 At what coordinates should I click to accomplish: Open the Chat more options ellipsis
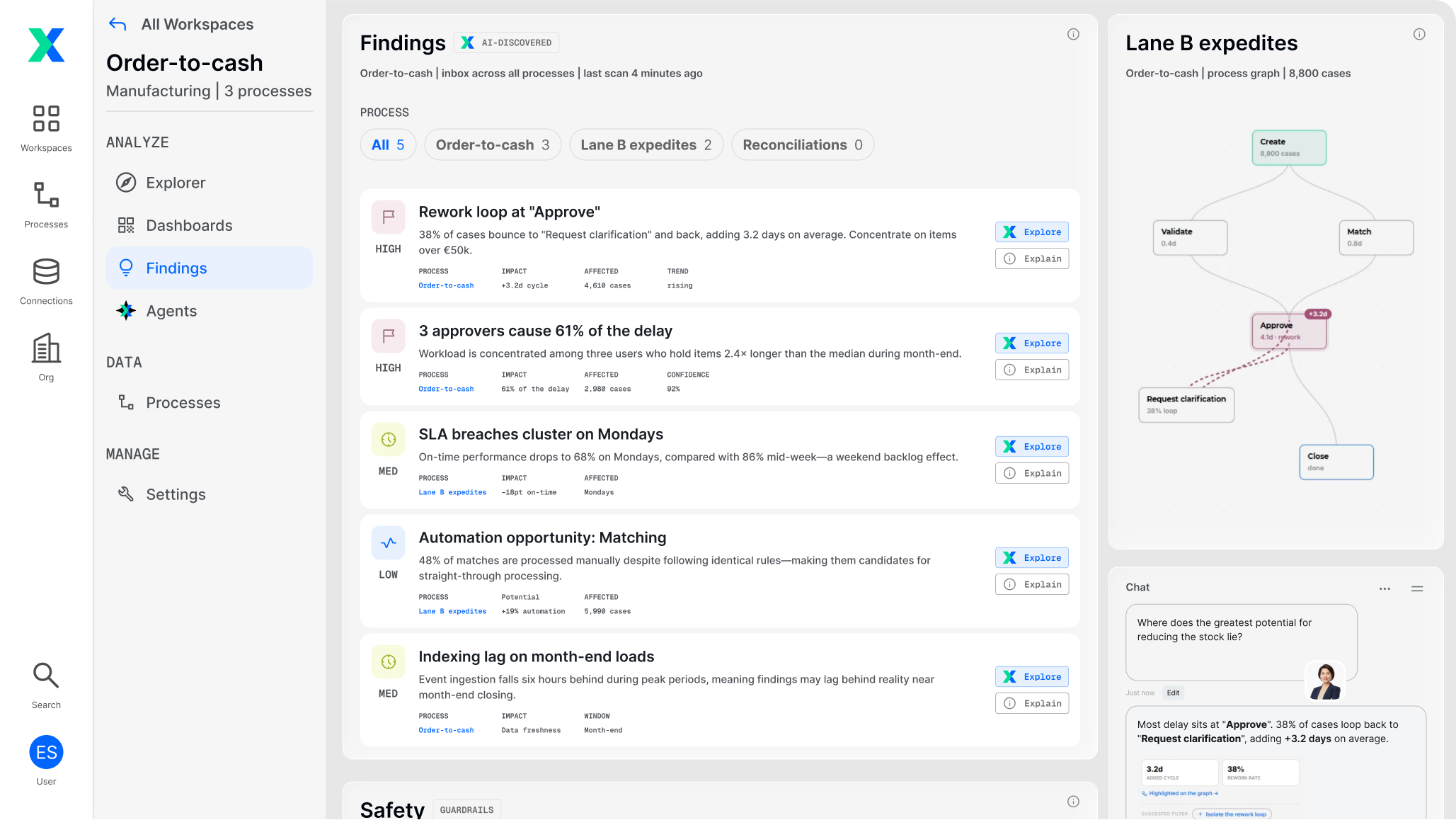point(1385,588)
